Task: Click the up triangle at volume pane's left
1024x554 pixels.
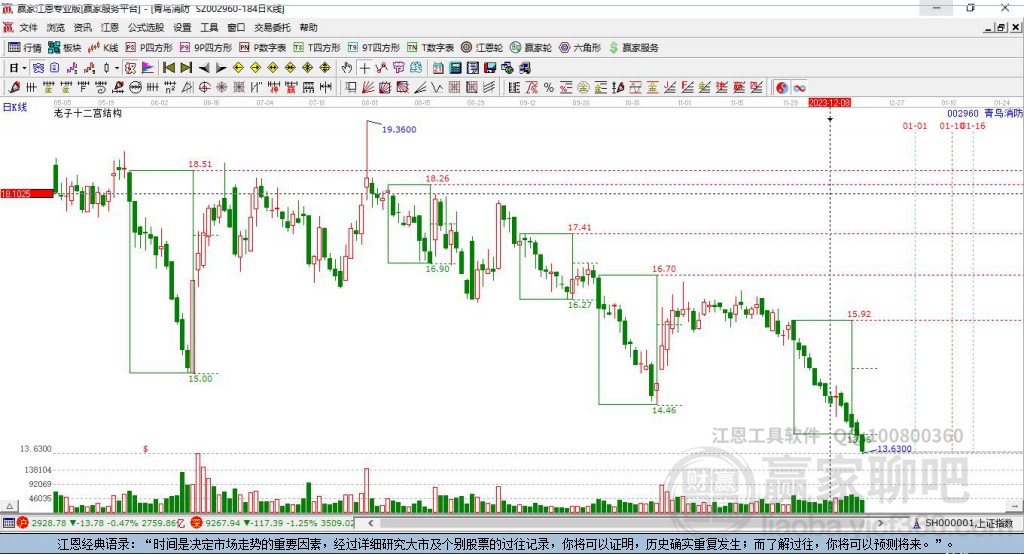Action: [9, 506]
